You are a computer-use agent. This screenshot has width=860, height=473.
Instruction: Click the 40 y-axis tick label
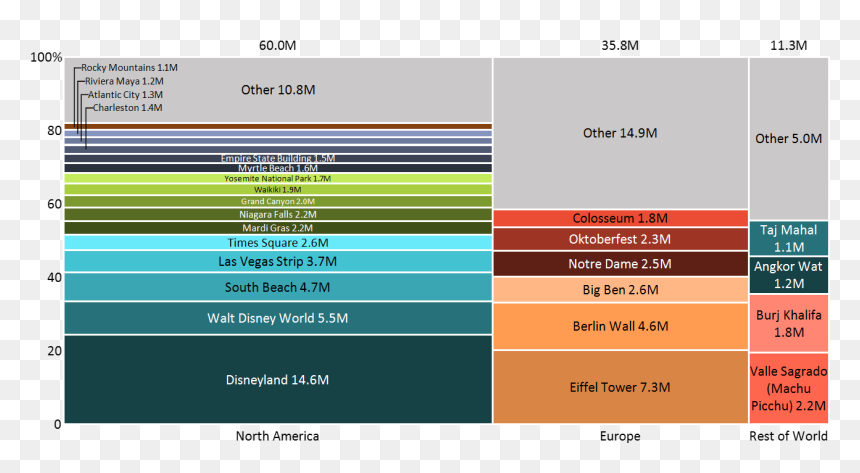pos(54,278)
